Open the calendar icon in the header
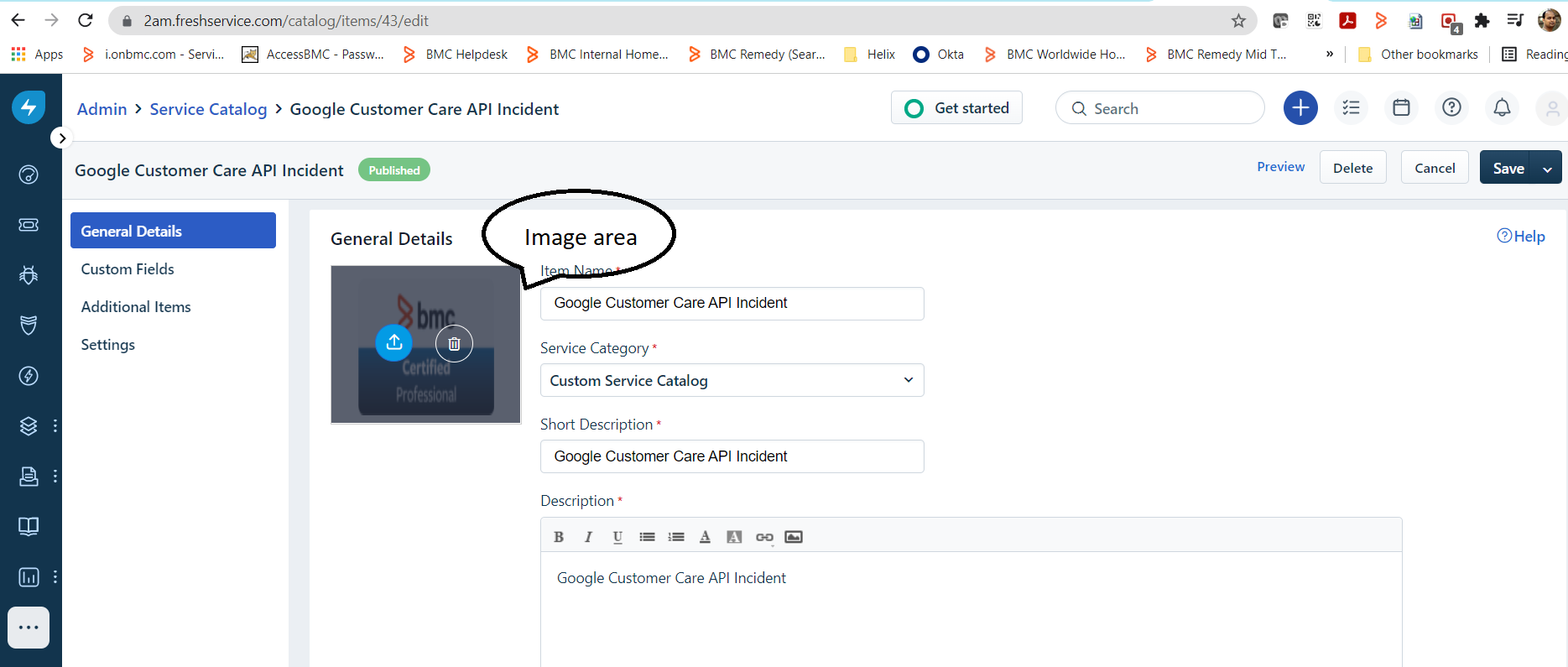1568x667 pixels. click(1401, 107)
